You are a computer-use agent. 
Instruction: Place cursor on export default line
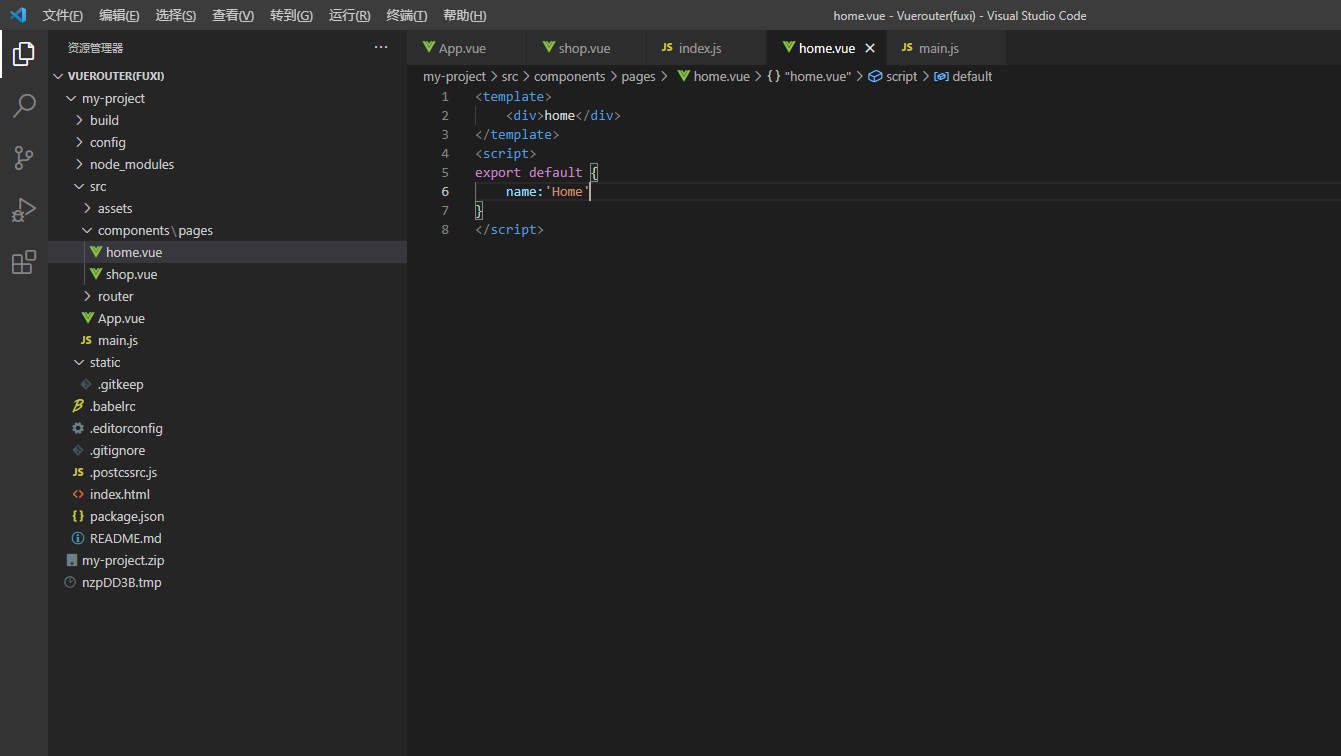(x=536, y=172)
